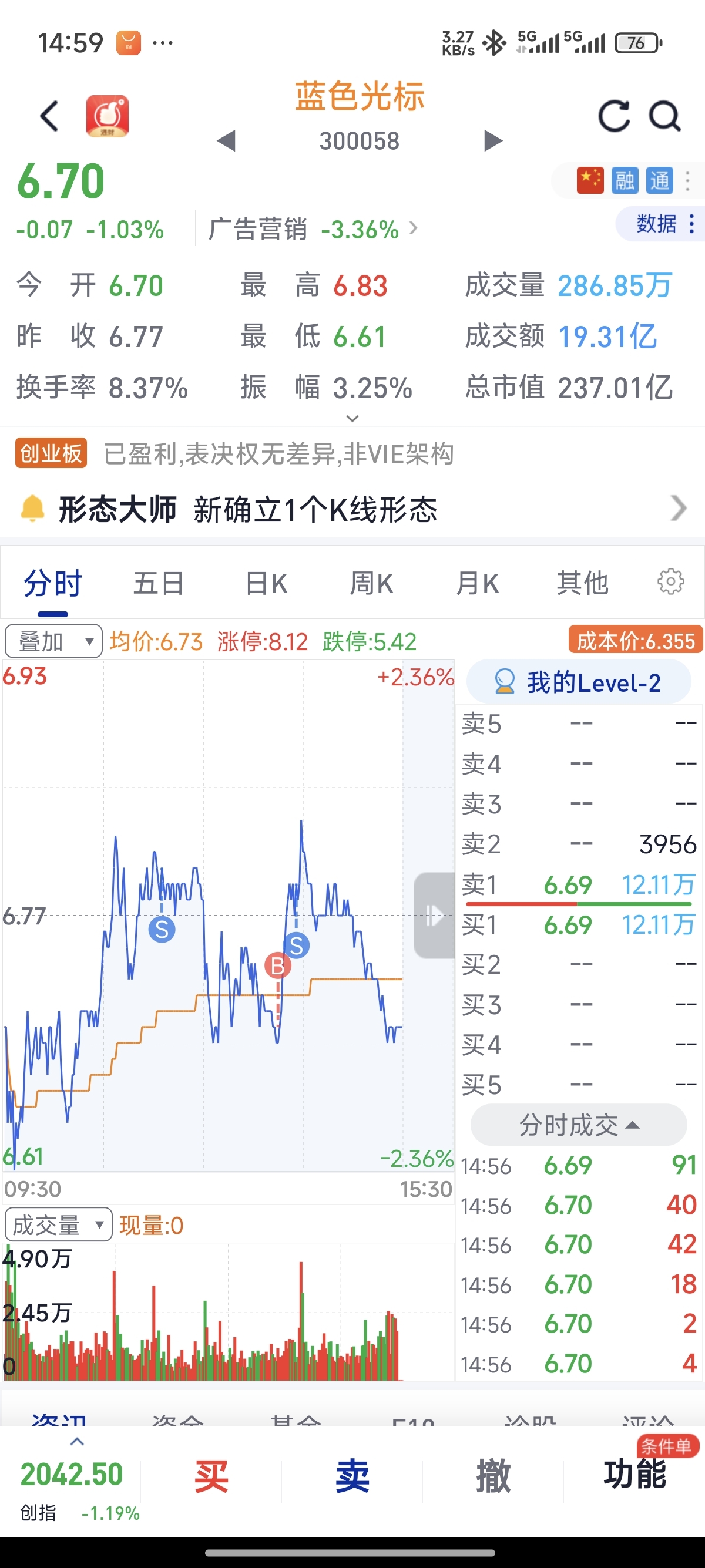Tap the back arrow icon
Viewport: 705px width, 1568px height.
[49, 116]
